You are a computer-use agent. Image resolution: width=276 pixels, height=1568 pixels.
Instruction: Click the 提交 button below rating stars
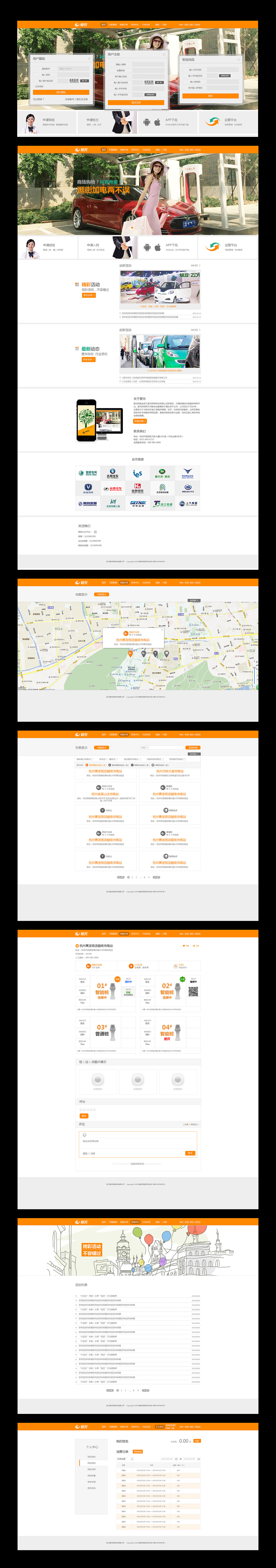(84, 1116)
